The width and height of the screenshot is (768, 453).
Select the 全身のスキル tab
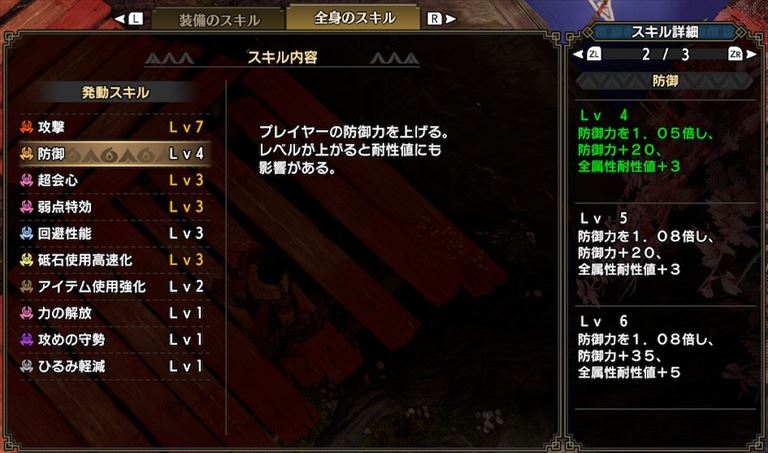[x=354, y=18]
